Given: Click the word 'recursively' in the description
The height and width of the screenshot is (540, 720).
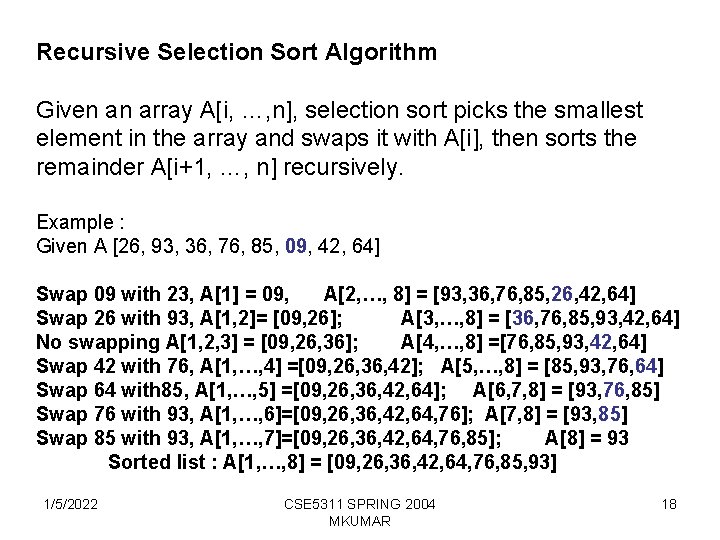Looking at the screenshot, I should click(x=343, y=168).
